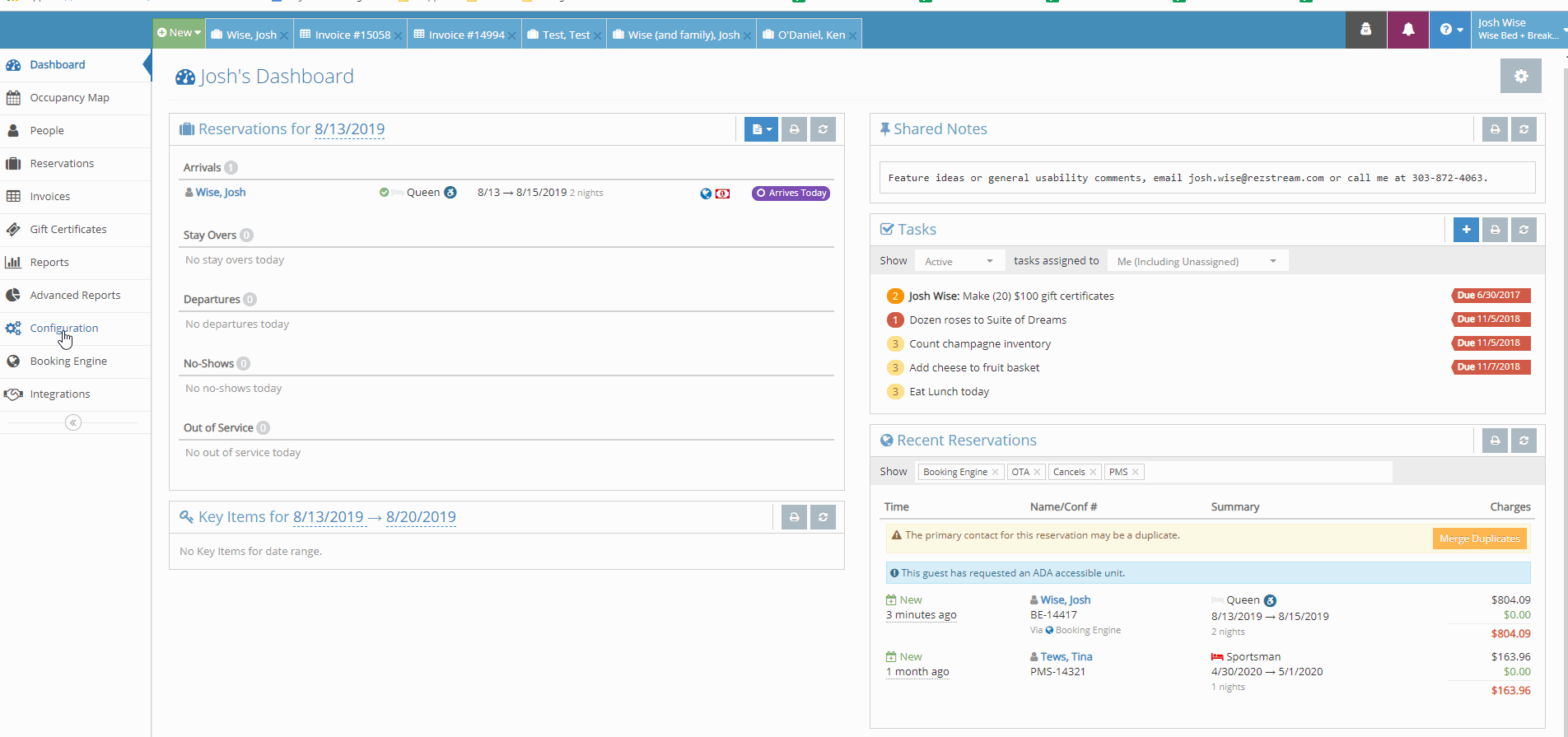The image size is (1568, 737).
Task: Click the dashboard settings gear icon
Action: point(1520,76)
